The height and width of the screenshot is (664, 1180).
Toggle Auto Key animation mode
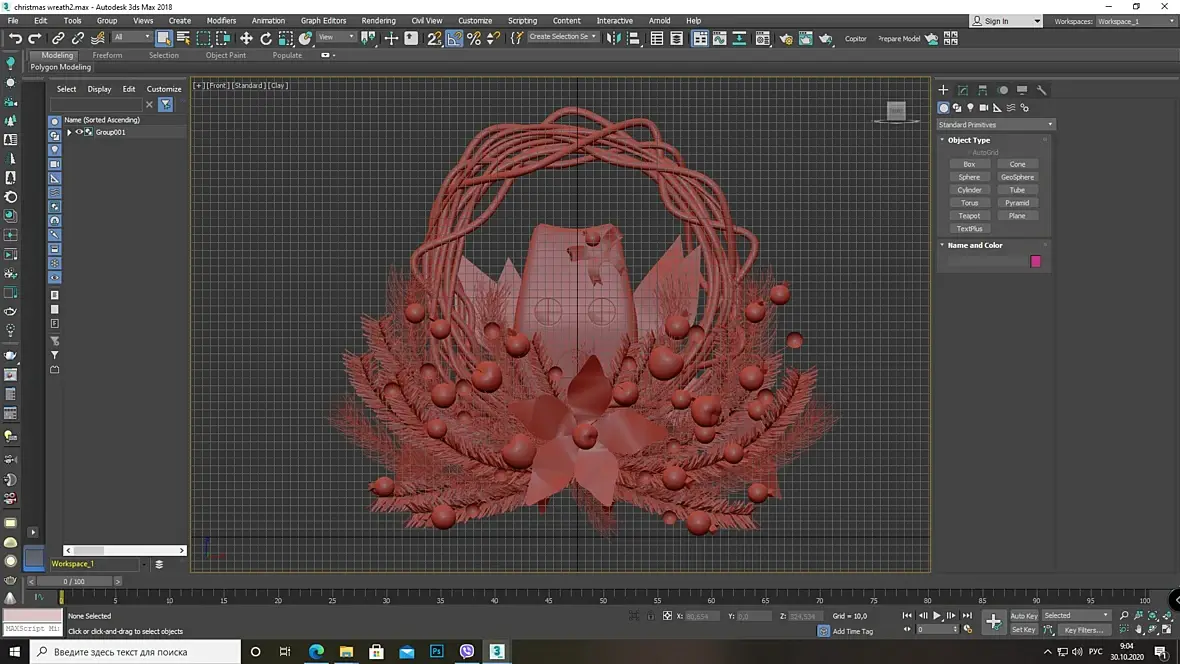1023,616
